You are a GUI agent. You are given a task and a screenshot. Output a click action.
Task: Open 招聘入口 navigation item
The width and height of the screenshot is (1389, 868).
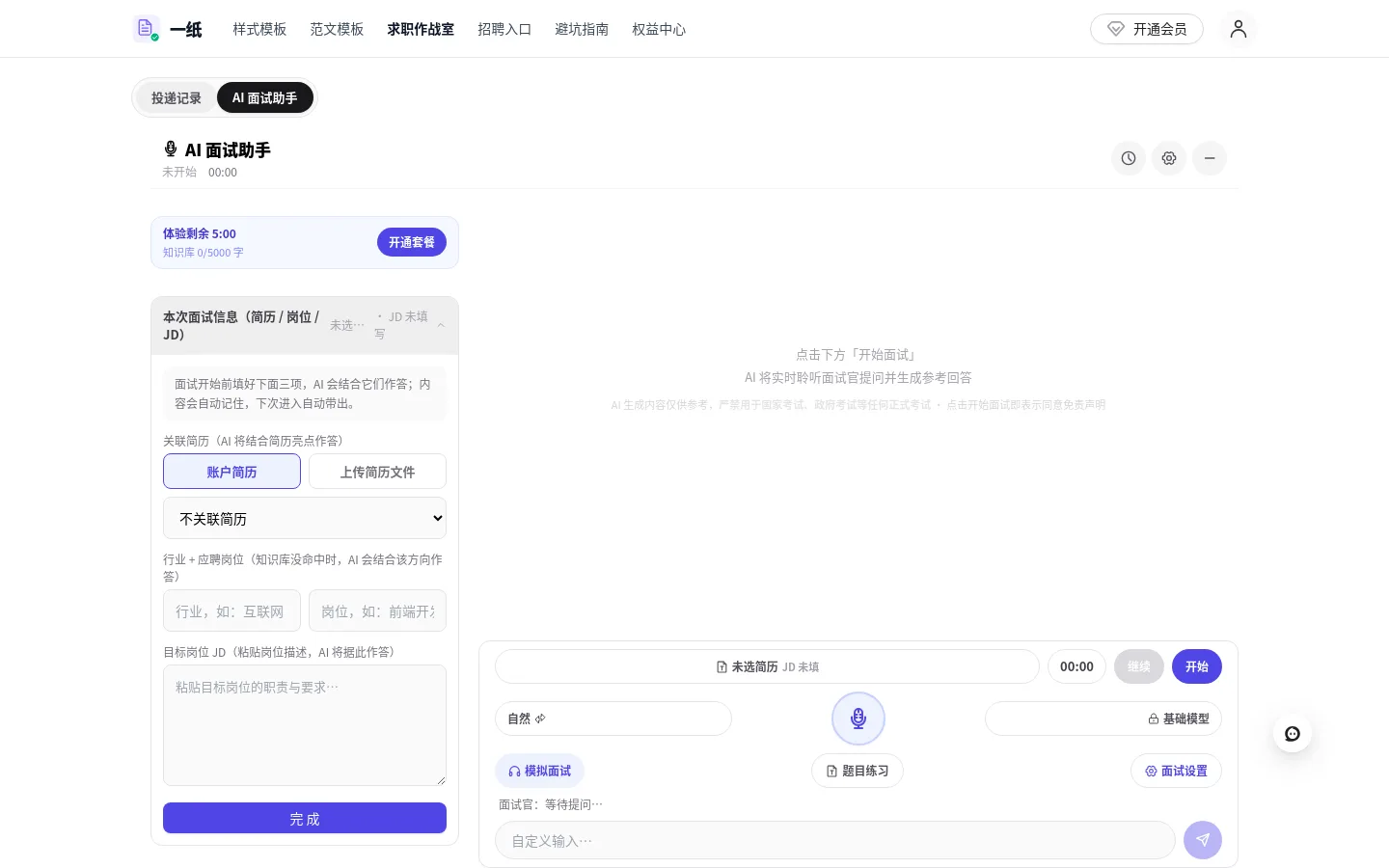pyautogui.click(x=504, y=29)
